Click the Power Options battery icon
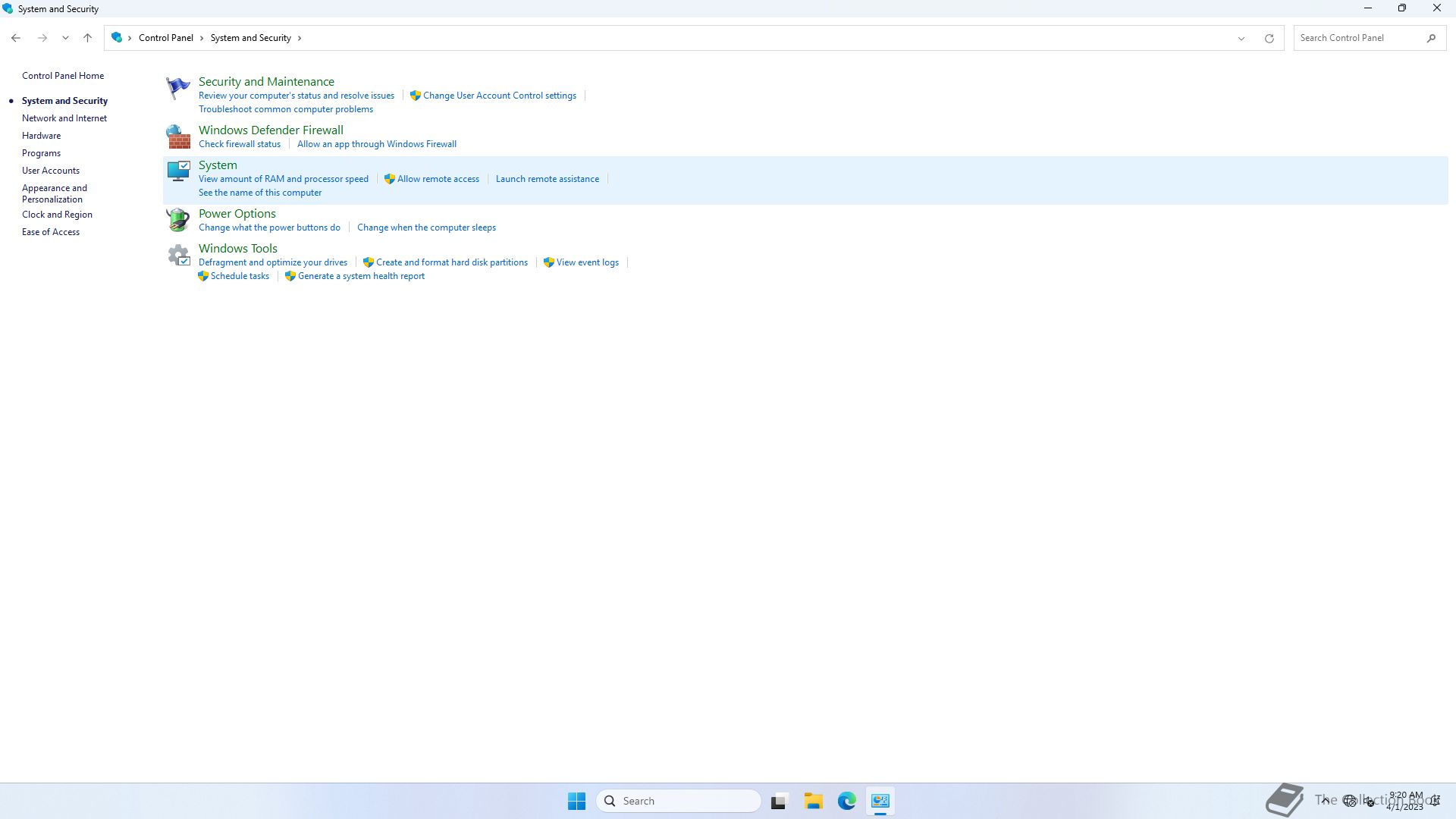The width and height of the screenshot is (1456, 819). 178,220
